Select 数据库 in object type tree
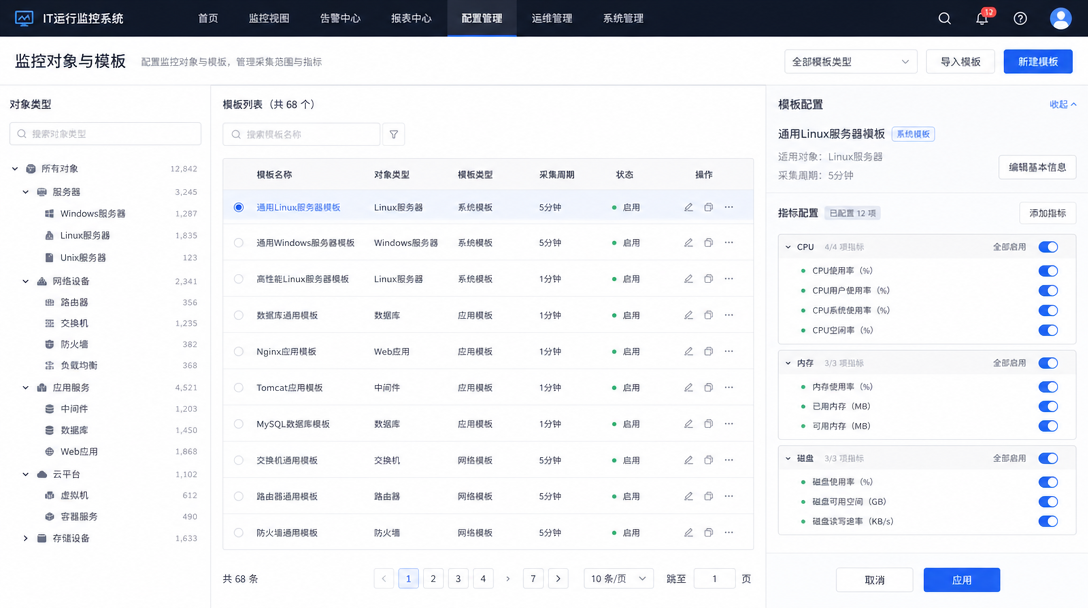This screenshot has height=608, width=1088. pyautogui.click(x=74, y=430)
